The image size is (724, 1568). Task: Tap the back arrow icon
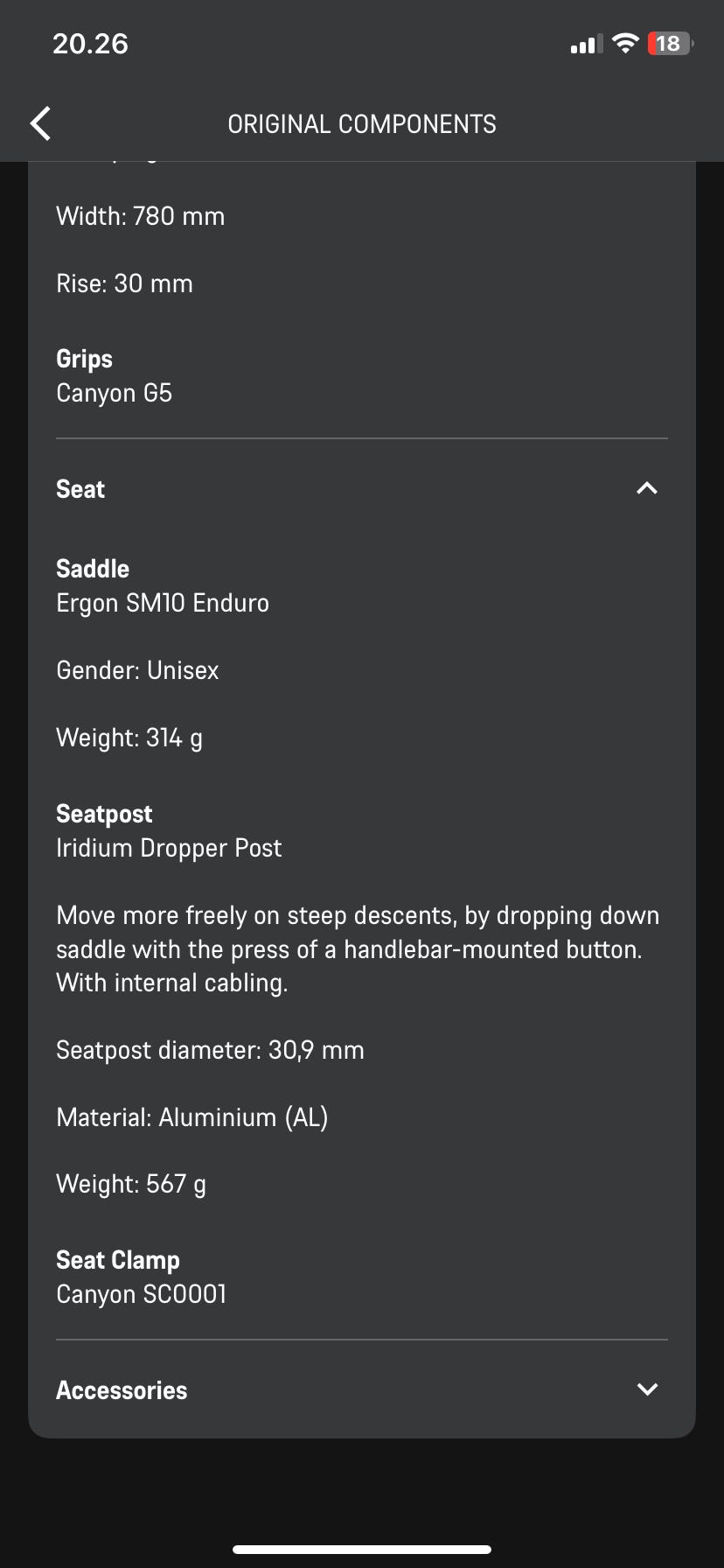[x=40, y=123]
